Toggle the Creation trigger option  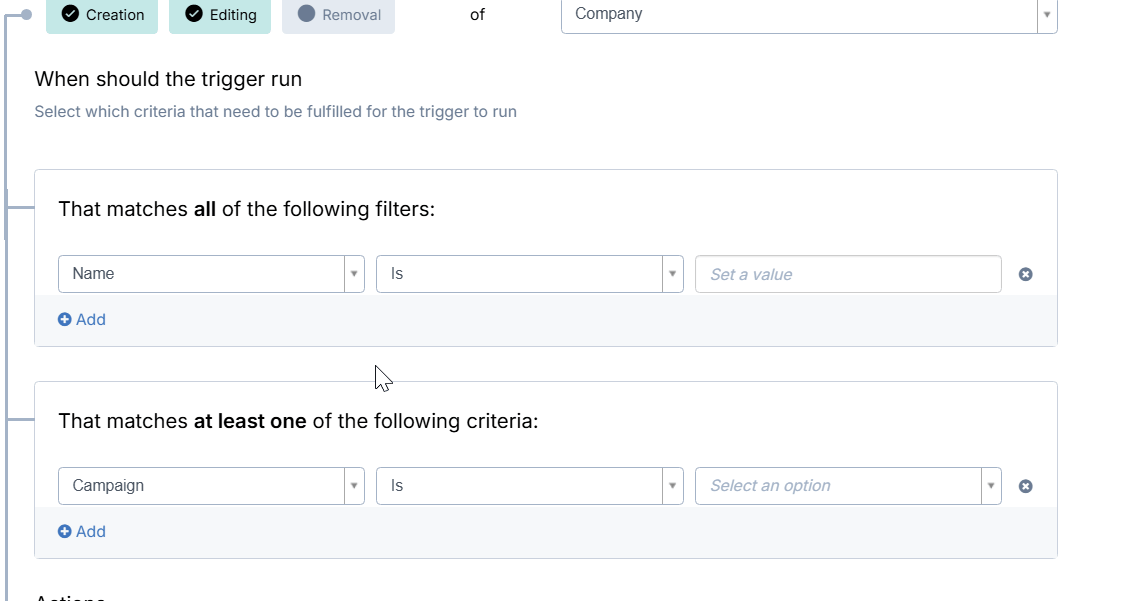(x=102, y=15)
